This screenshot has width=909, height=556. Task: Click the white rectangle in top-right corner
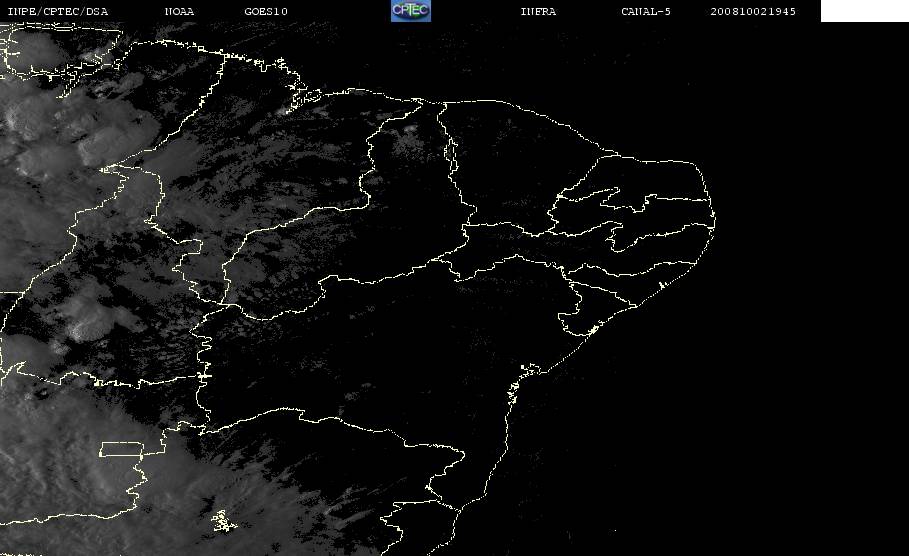click(864, 10)
